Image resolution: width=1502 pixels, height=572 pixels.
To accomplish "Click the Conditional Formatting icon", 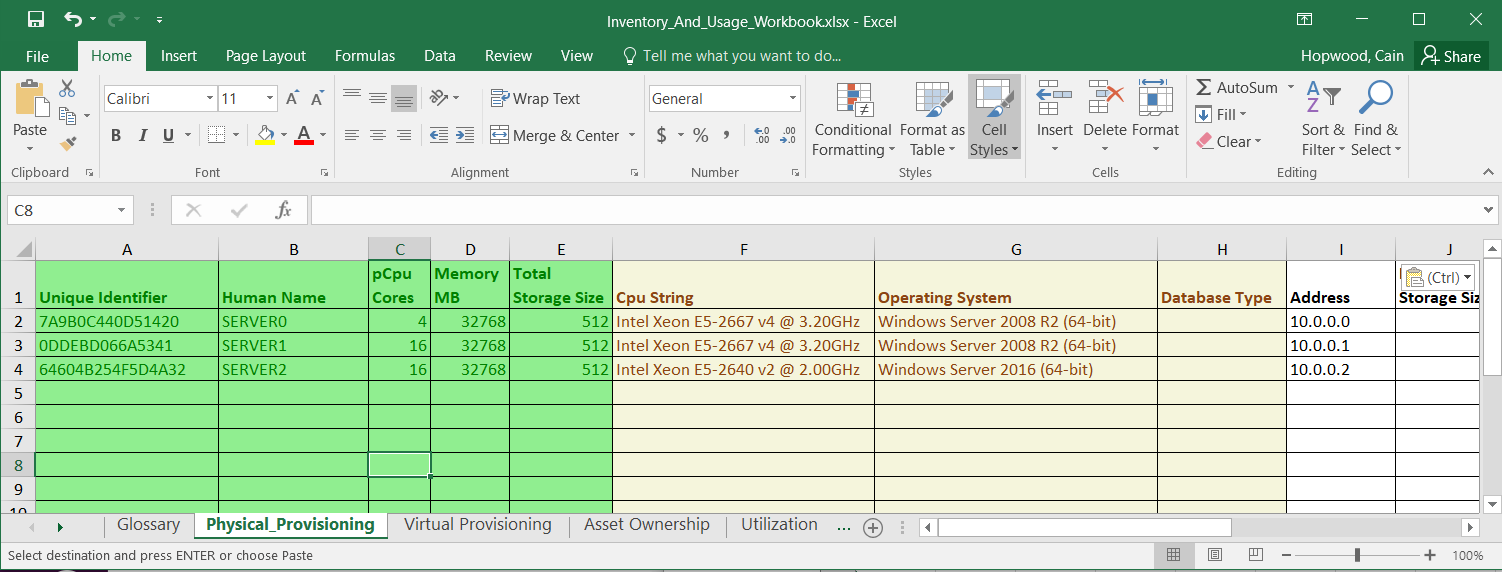I will [853, 100].
